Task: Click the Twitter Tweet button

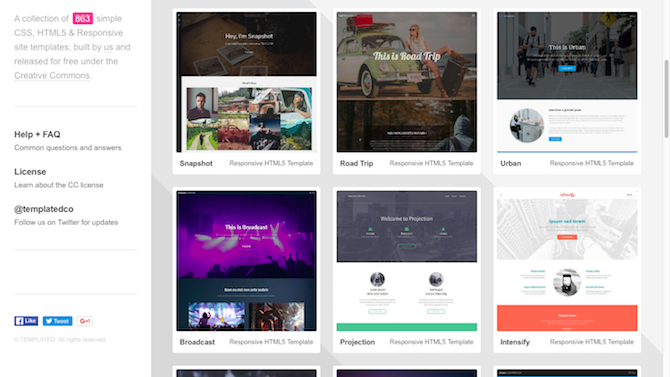Action: click(x=57, y=321)
